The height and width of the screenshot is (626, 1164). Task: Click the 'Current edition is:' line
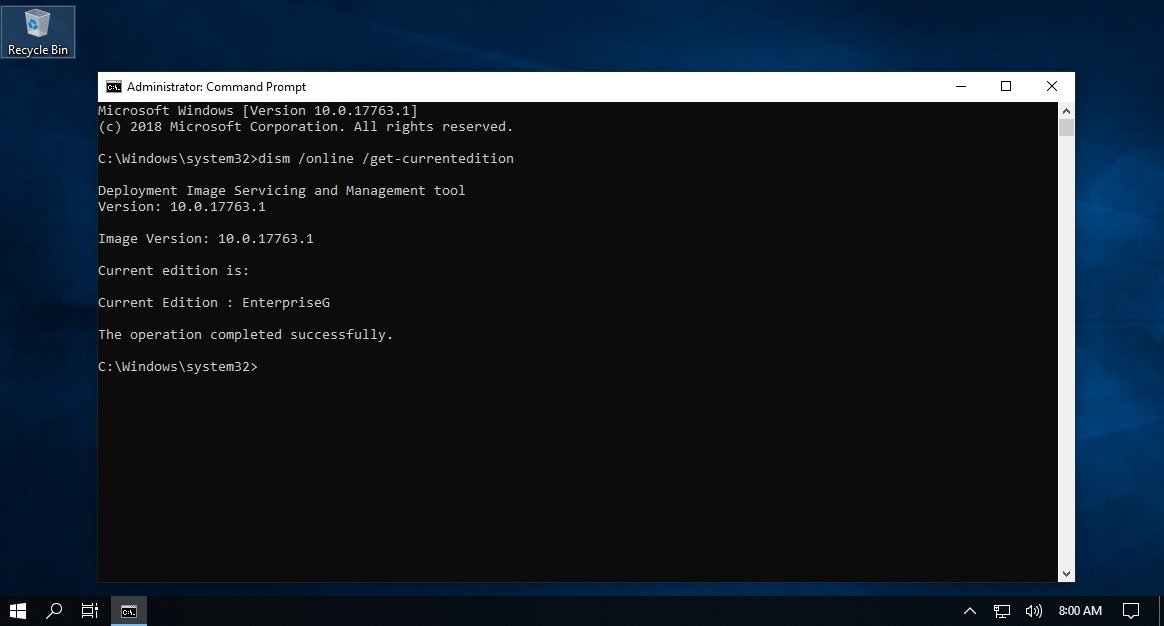pos(174,270)
